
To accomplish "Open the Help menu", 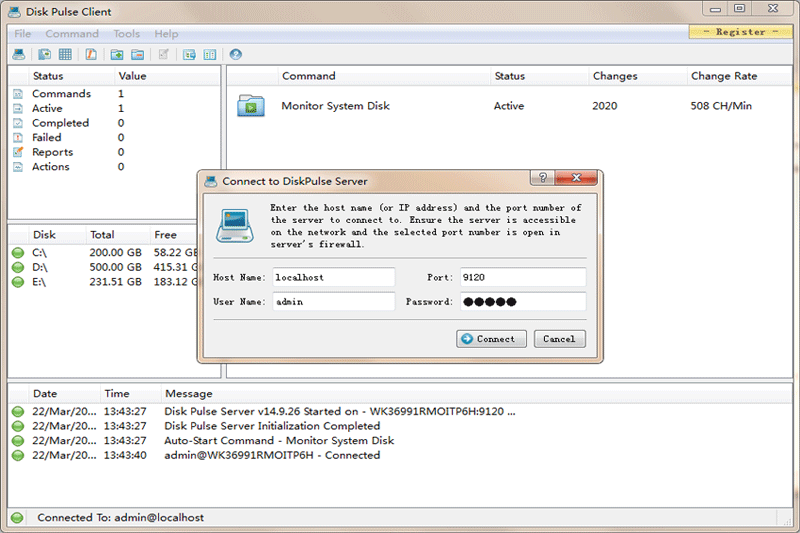I will (x=166, y=34).
